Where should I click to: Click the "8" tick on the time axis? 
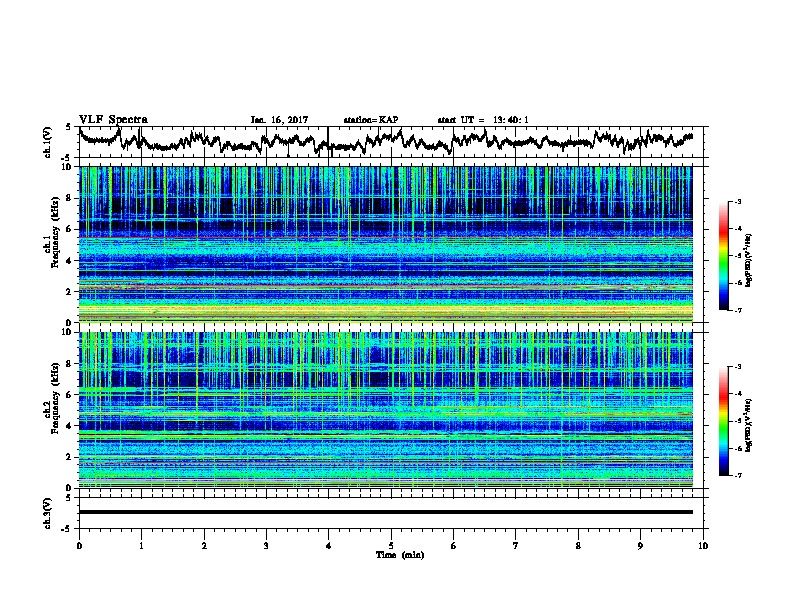pos(578,546)
